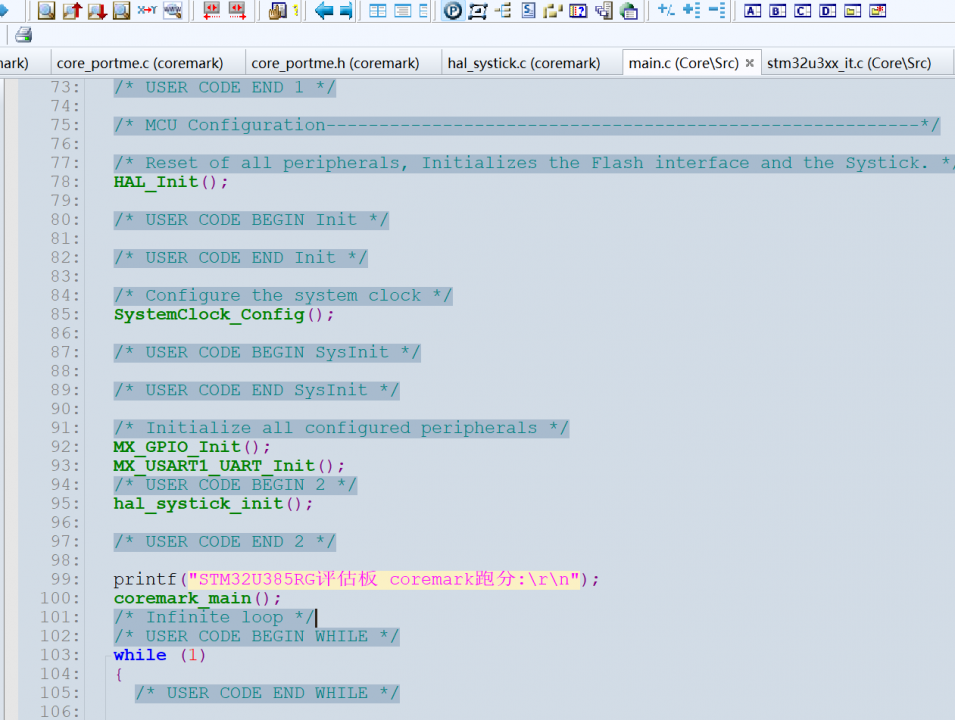Click the hand Jump To Definition icon
Image resolution: width=955 pixels, height=720 pixels.
[277, 10]
